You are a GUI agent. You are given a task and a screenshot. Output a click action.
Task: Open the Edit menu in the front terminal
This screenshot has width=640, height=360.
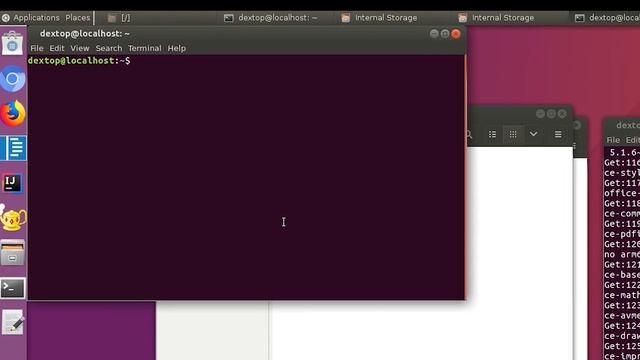[x=57, y=48]
